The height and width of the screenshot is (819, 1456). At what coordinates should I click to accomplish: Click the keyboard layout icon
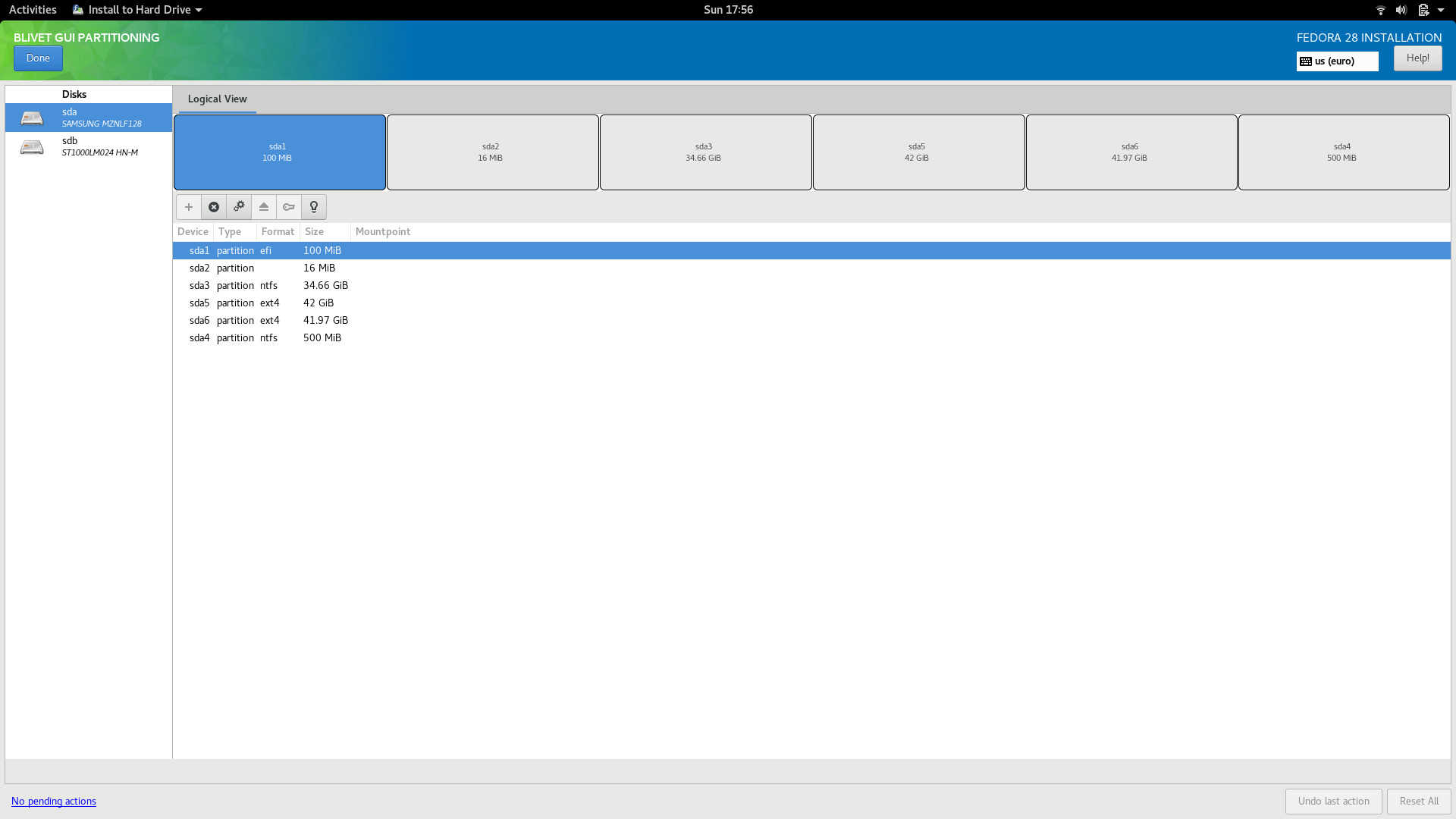click(x=1306, y=61)
